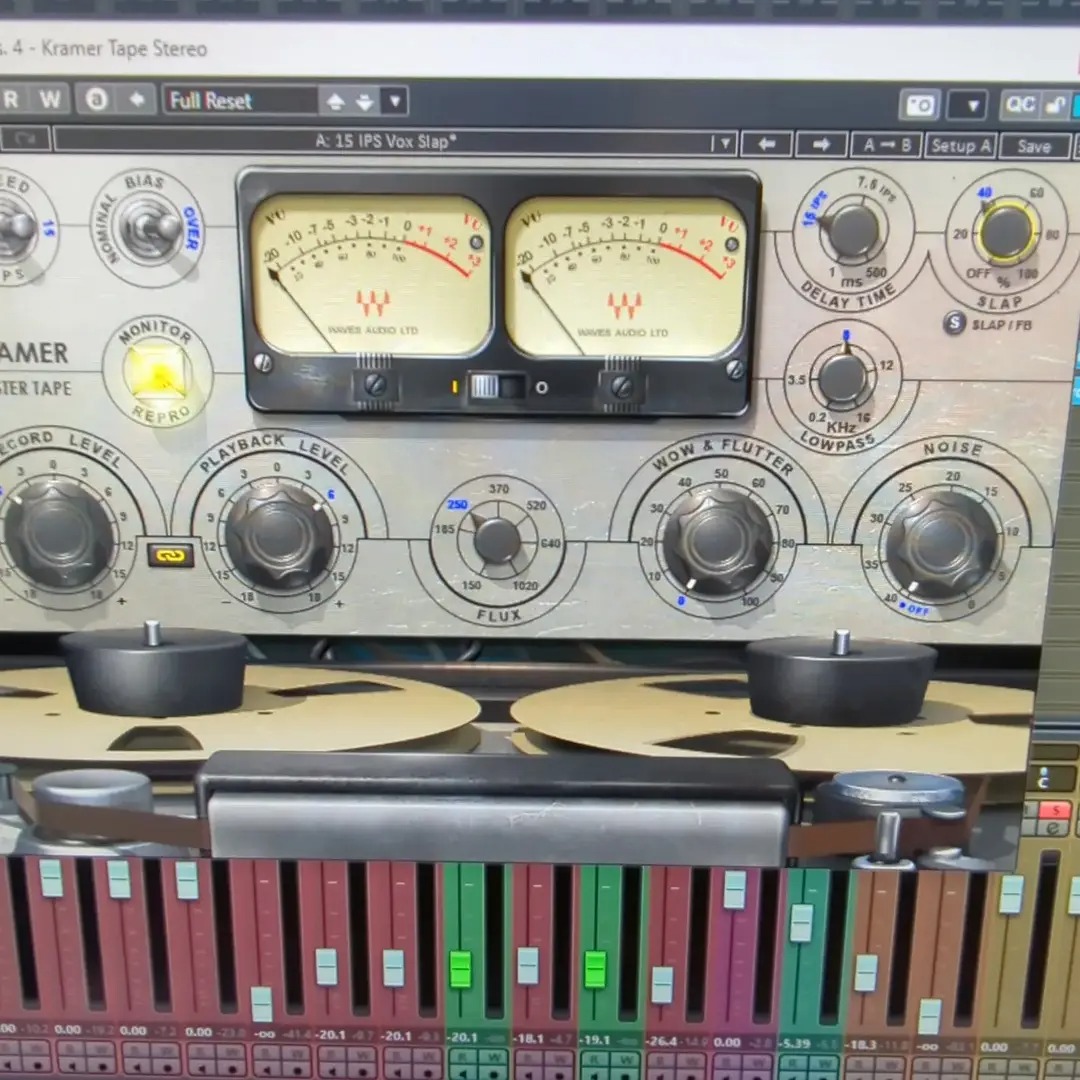Toggle the Monitor Repro lamp button

tap(159, 373)
